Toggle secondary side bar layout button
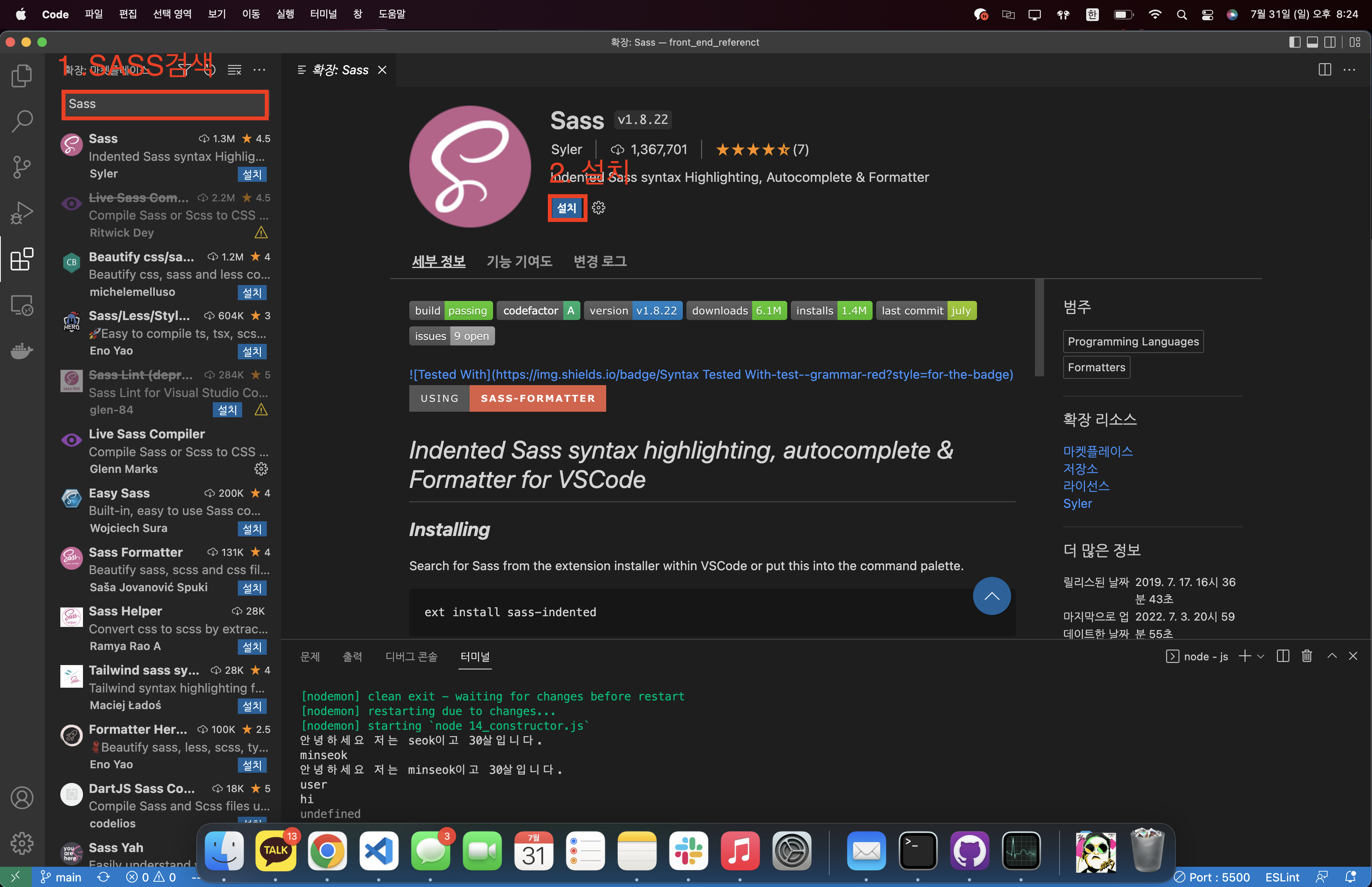This screenshot has height=887, width=1372. (x=1330, y=42)
